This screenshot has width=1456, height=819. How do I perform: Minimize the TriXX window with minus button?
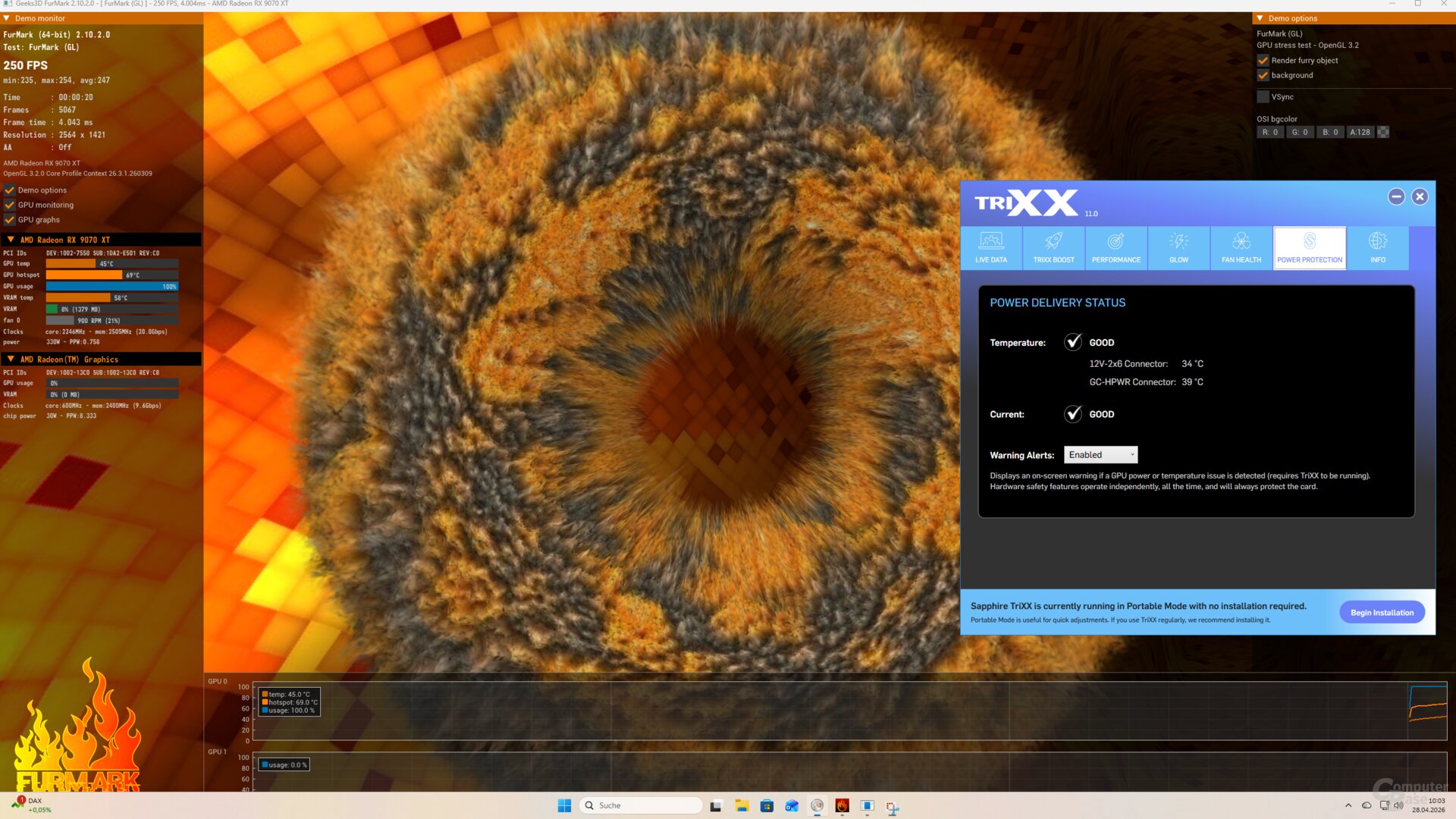click(1396, 196)
